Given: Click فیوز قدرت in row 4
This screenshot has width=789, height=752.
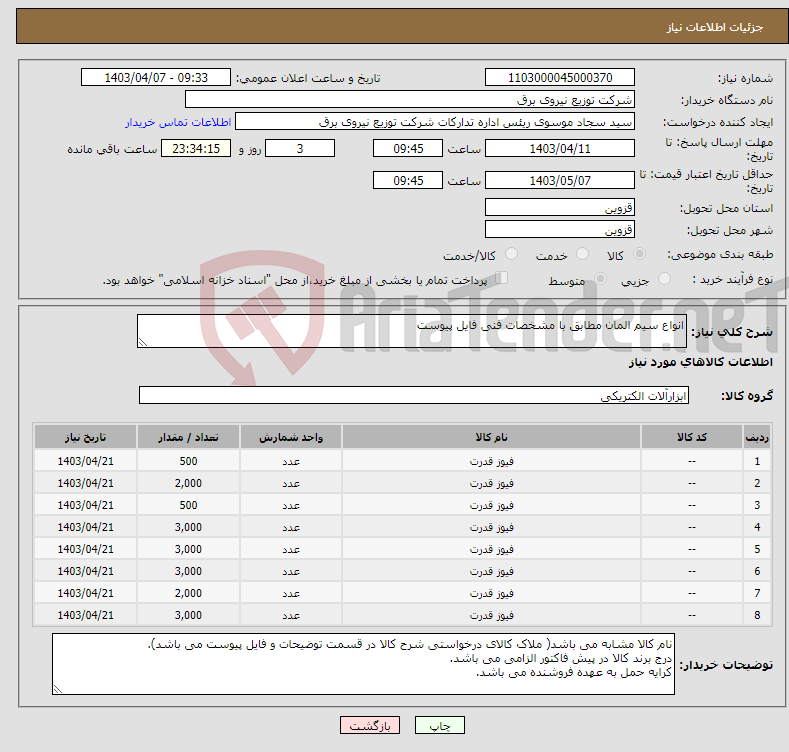Looking at the screenshot, I should pyautogui.click(x=491, y=528).
